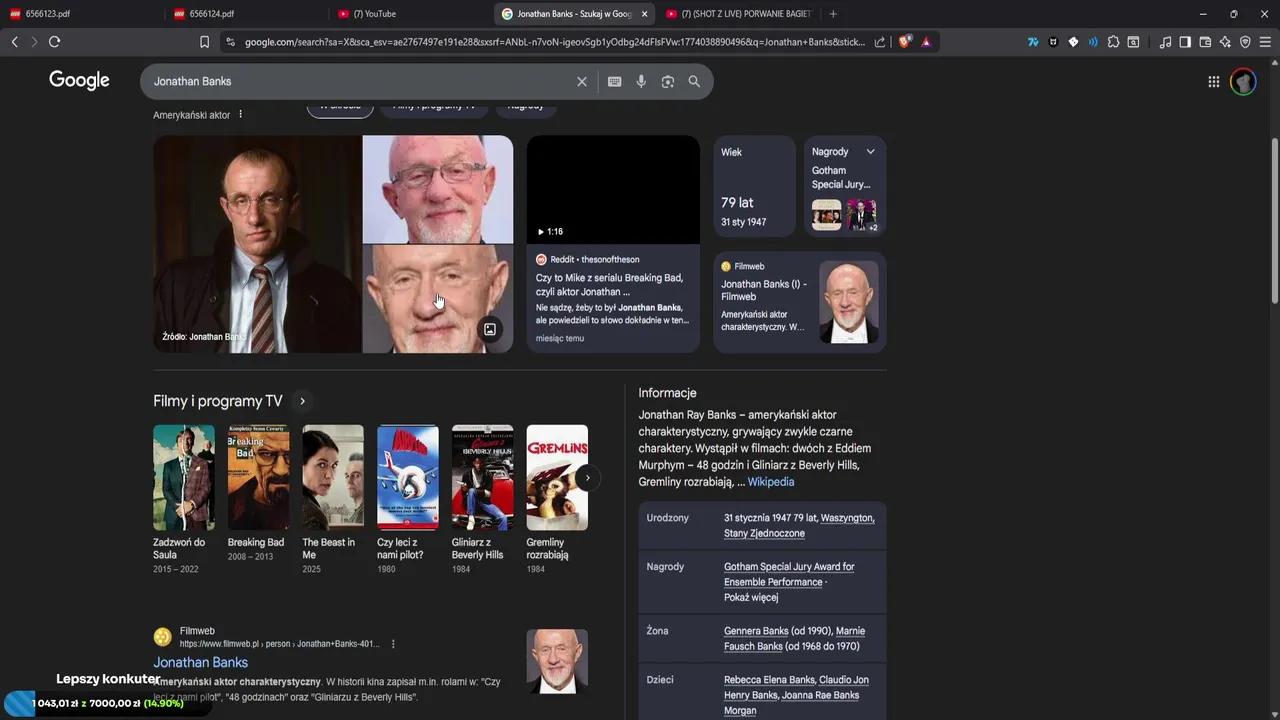Open large Jonathan Banks portrait photo
This screenshot has height=720, width=1280.
(257, 244)
